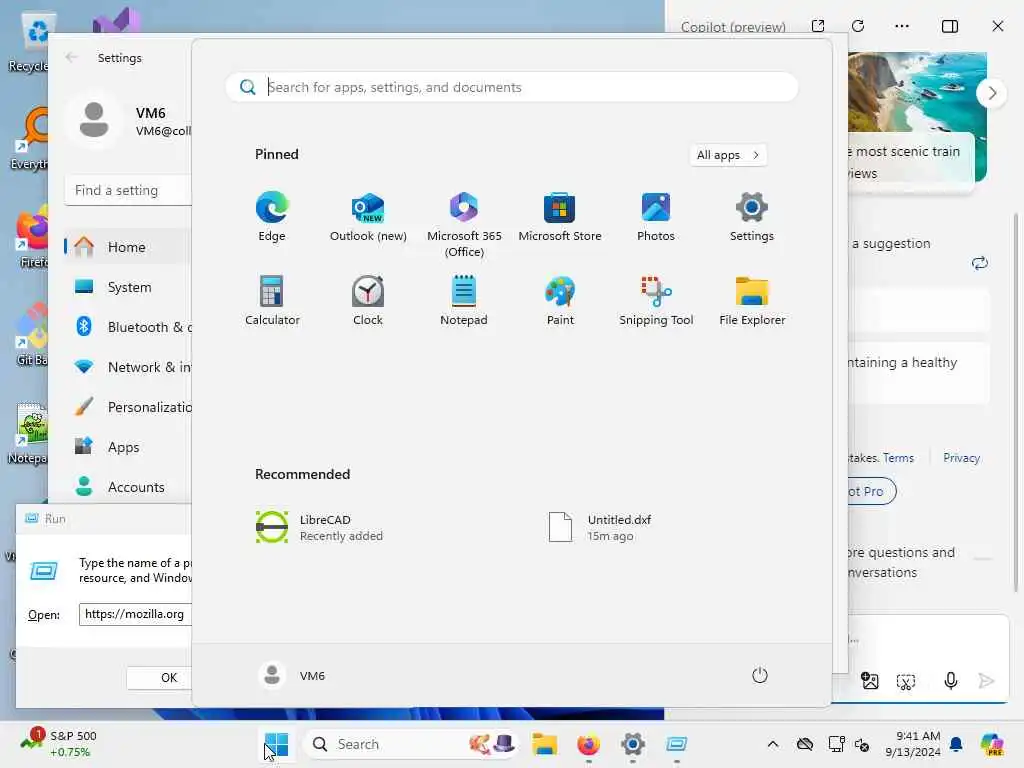Image resolution: width=1024 pixels, height=768 pixels.
Task: Toggle Copilot side-by-side pane layout
Action: click(950, 26)
